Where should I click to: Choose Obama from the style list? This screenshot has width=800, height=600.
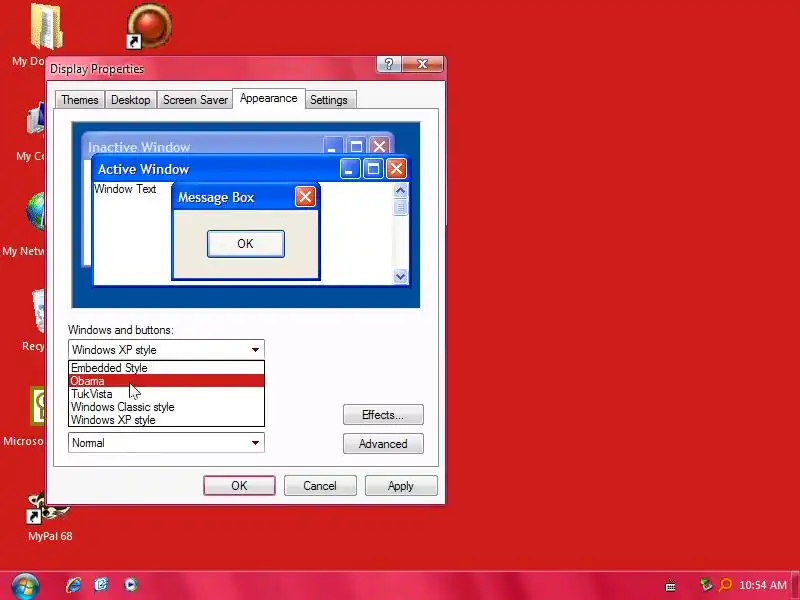166,381
